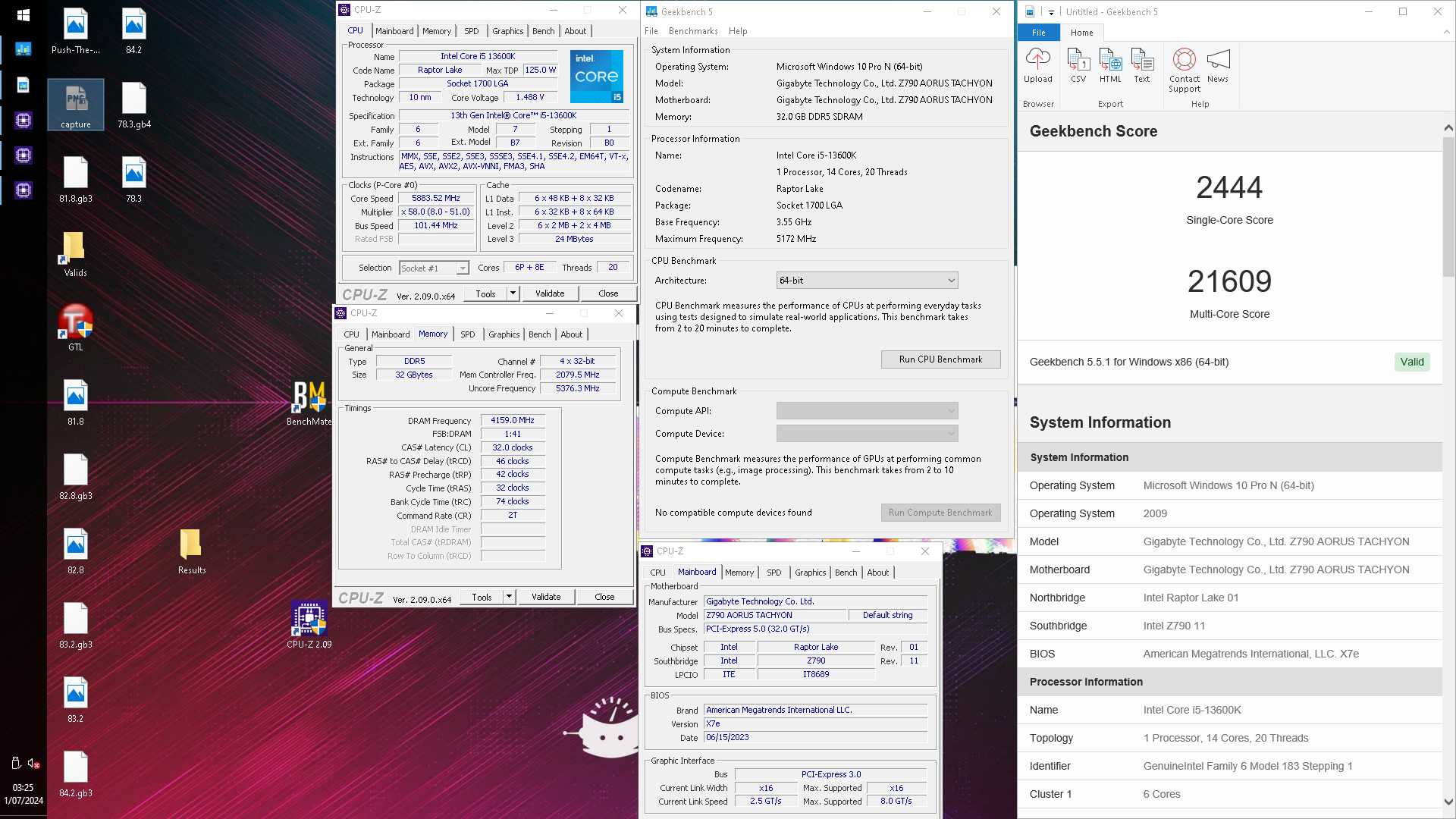Click Tools button in CPU-Z CPU window

click(486, 293)
